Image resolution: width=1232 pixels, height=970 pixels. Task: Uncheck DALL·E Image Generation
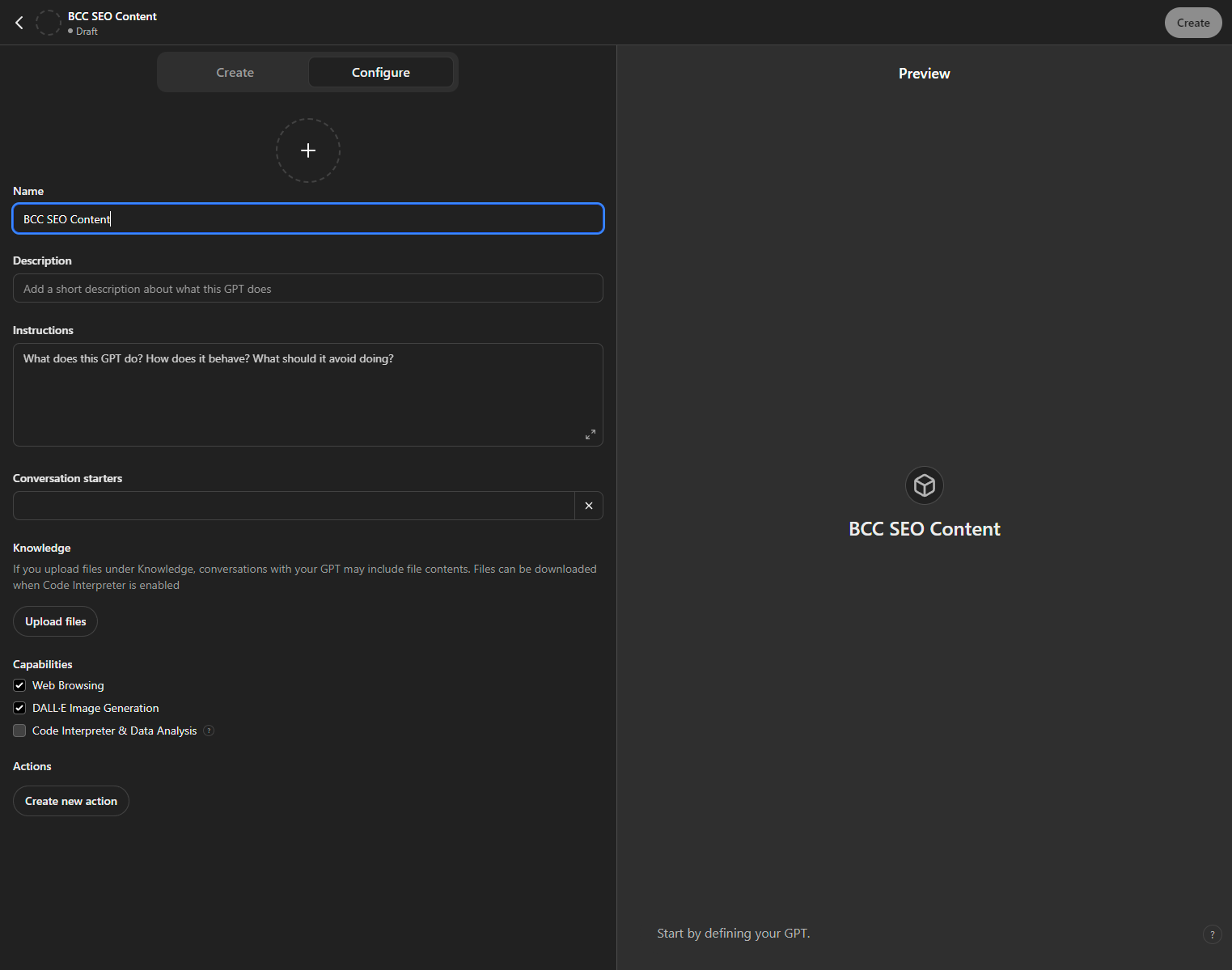[x=19, y=708]
